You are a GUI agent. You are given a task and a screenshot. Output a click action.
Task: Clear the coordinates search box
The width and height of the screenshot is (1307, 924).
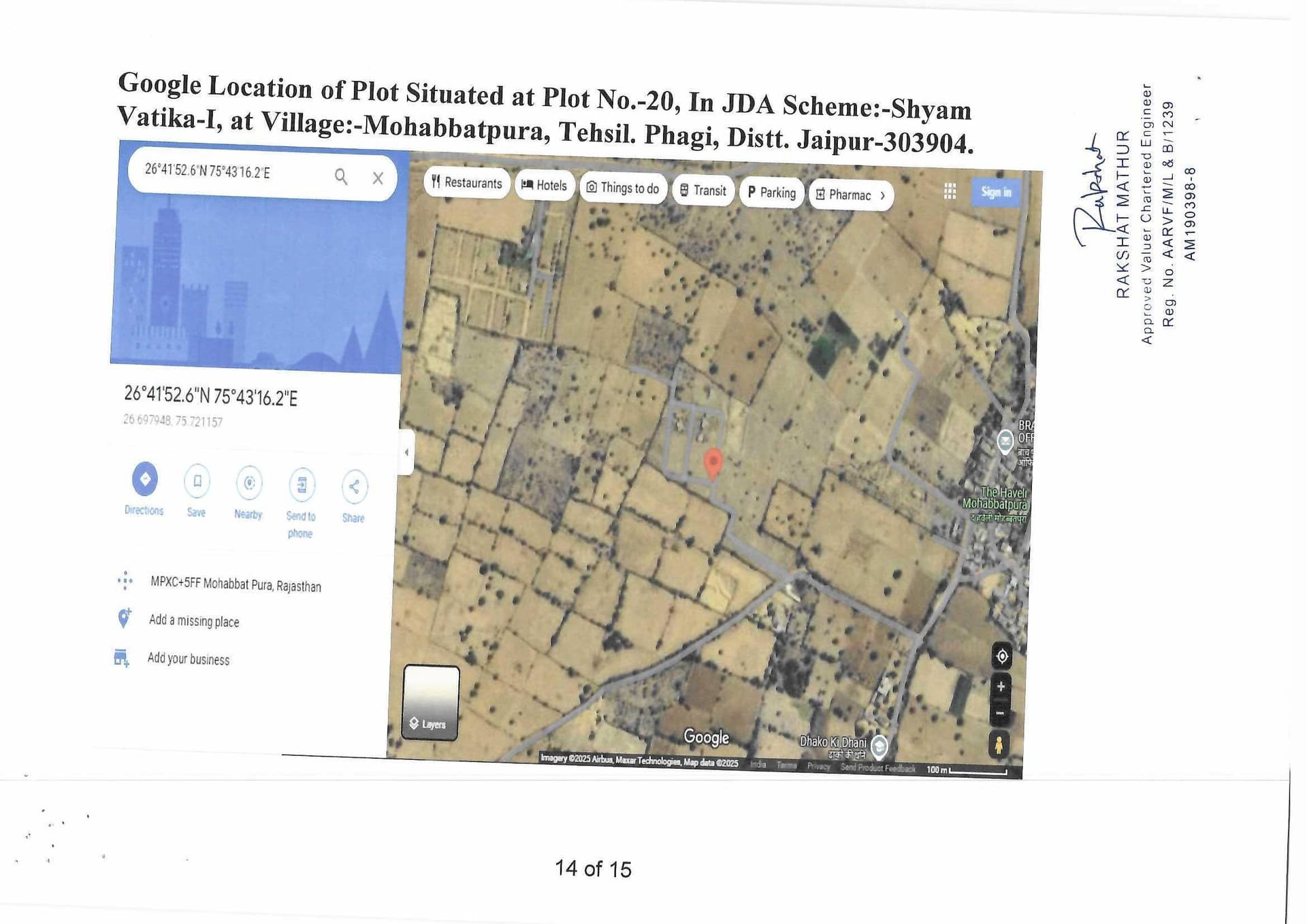[x=378, y=178]
